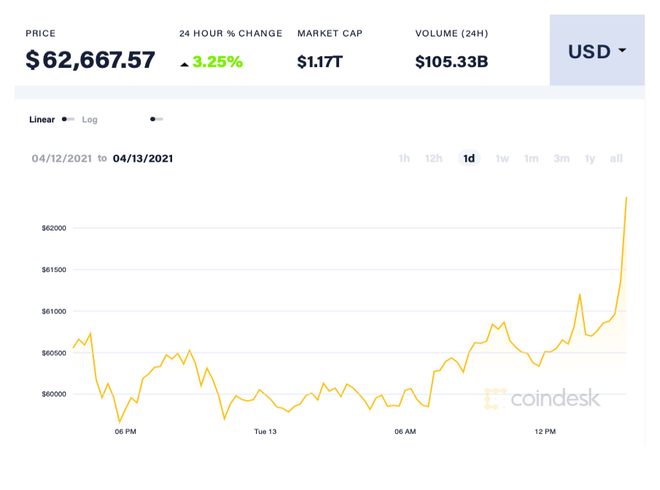The image size is (660, 490).
Task: Toggle the unlabeled switch right of Log
Action: pyautogui.click(x=156, y=119)
